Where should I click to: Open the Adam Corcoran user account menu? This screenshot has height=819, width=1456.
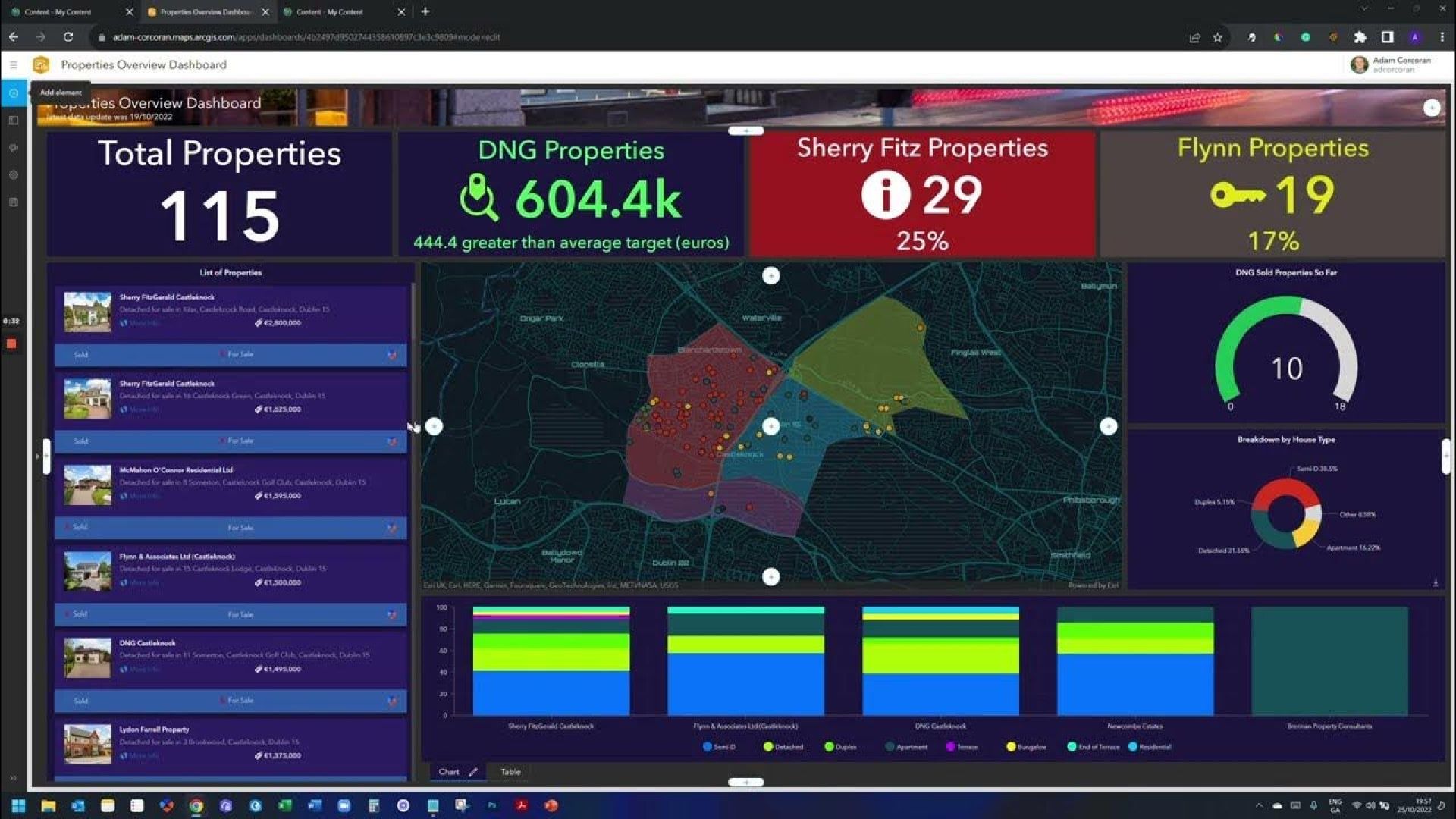coord(1392,64)
